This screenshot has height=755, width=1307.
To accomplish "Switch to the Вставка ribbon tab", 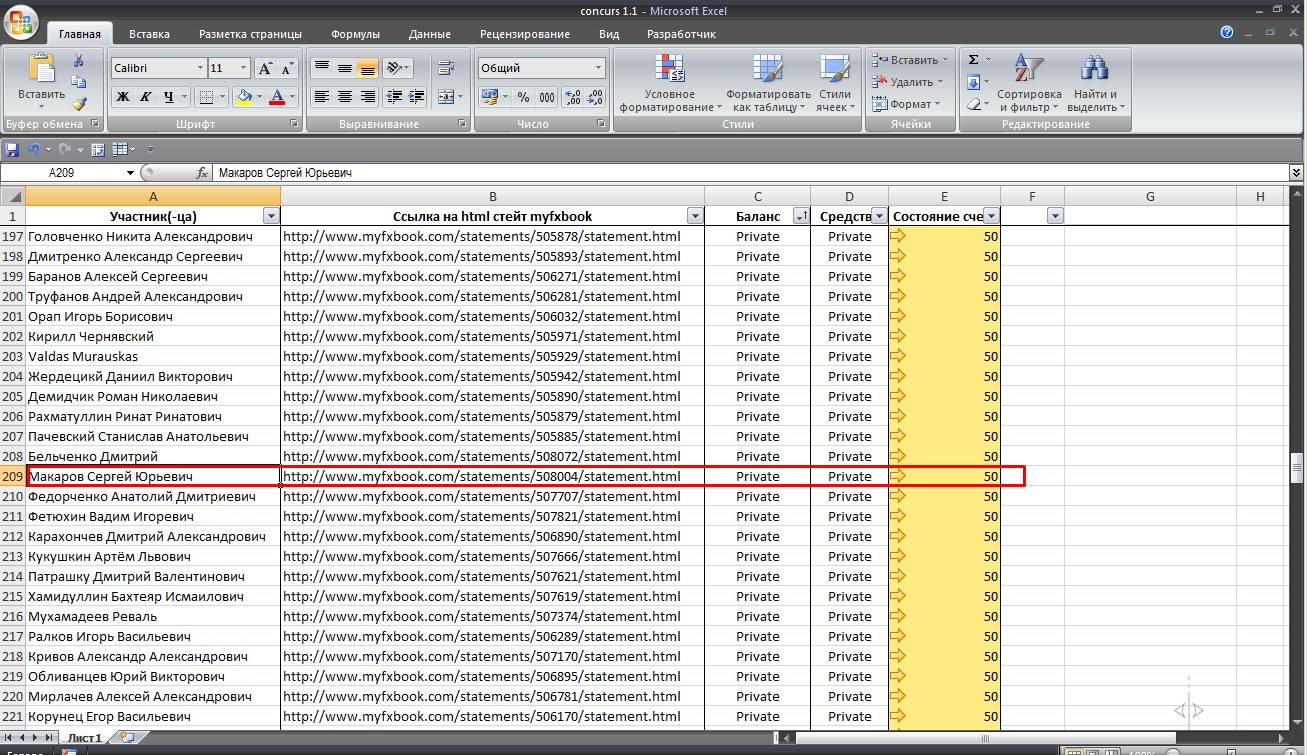I will 149,34.
